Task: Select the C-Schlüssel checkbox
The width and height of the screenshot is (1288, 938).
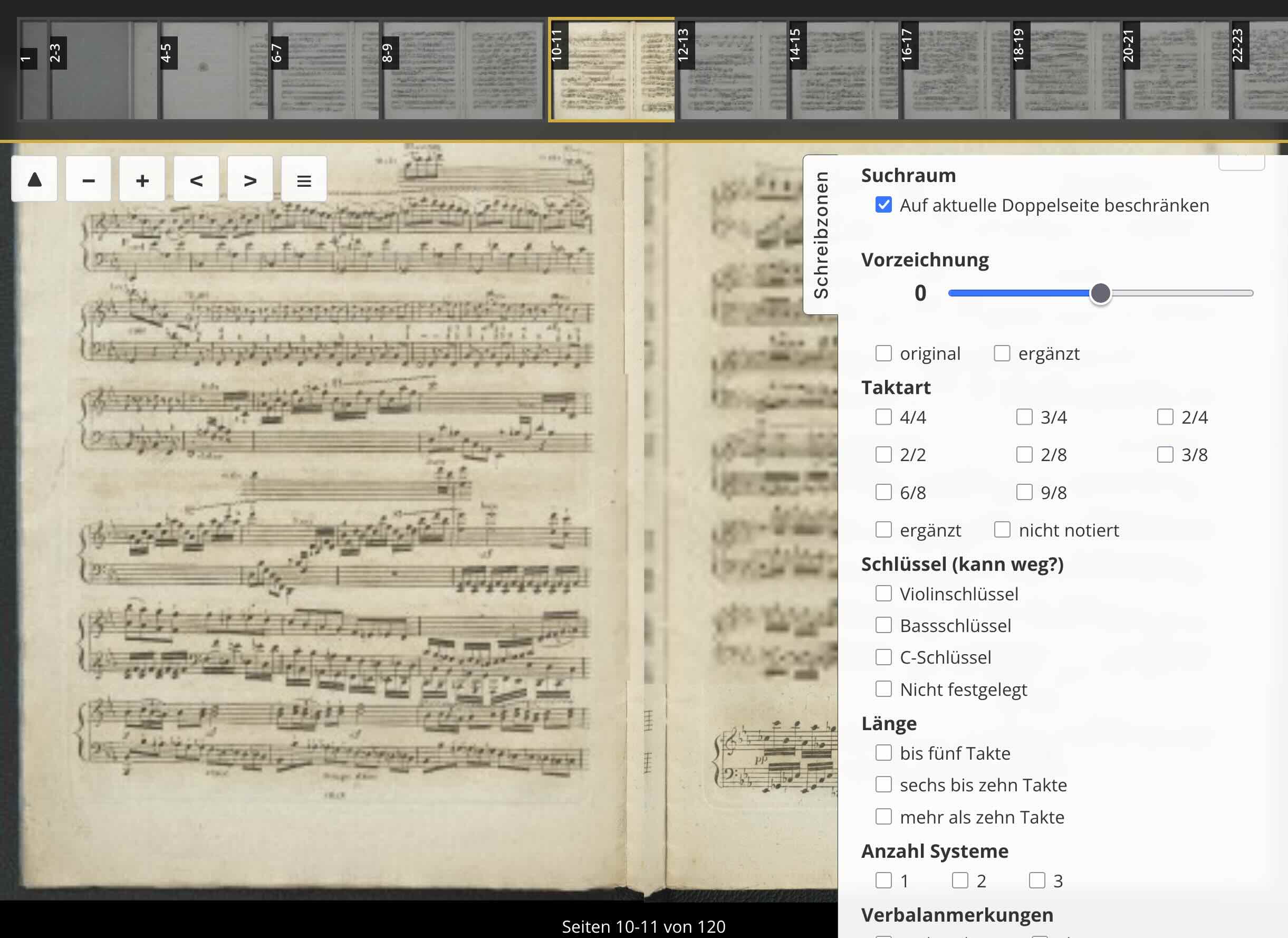Action: (883, 657)
